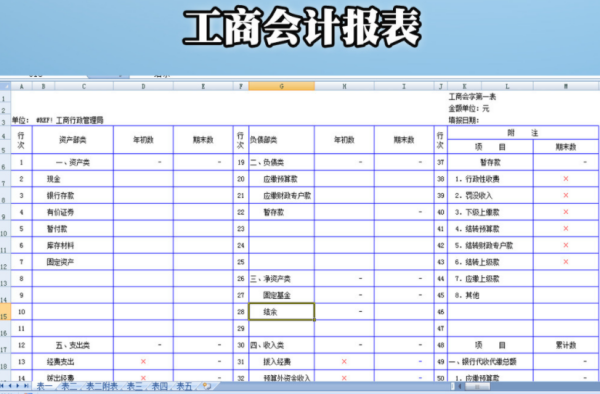Viewport: 600px width, 394px height.
Task: Insert a new worksheet icon after 表五
Action: pos(207,386)
